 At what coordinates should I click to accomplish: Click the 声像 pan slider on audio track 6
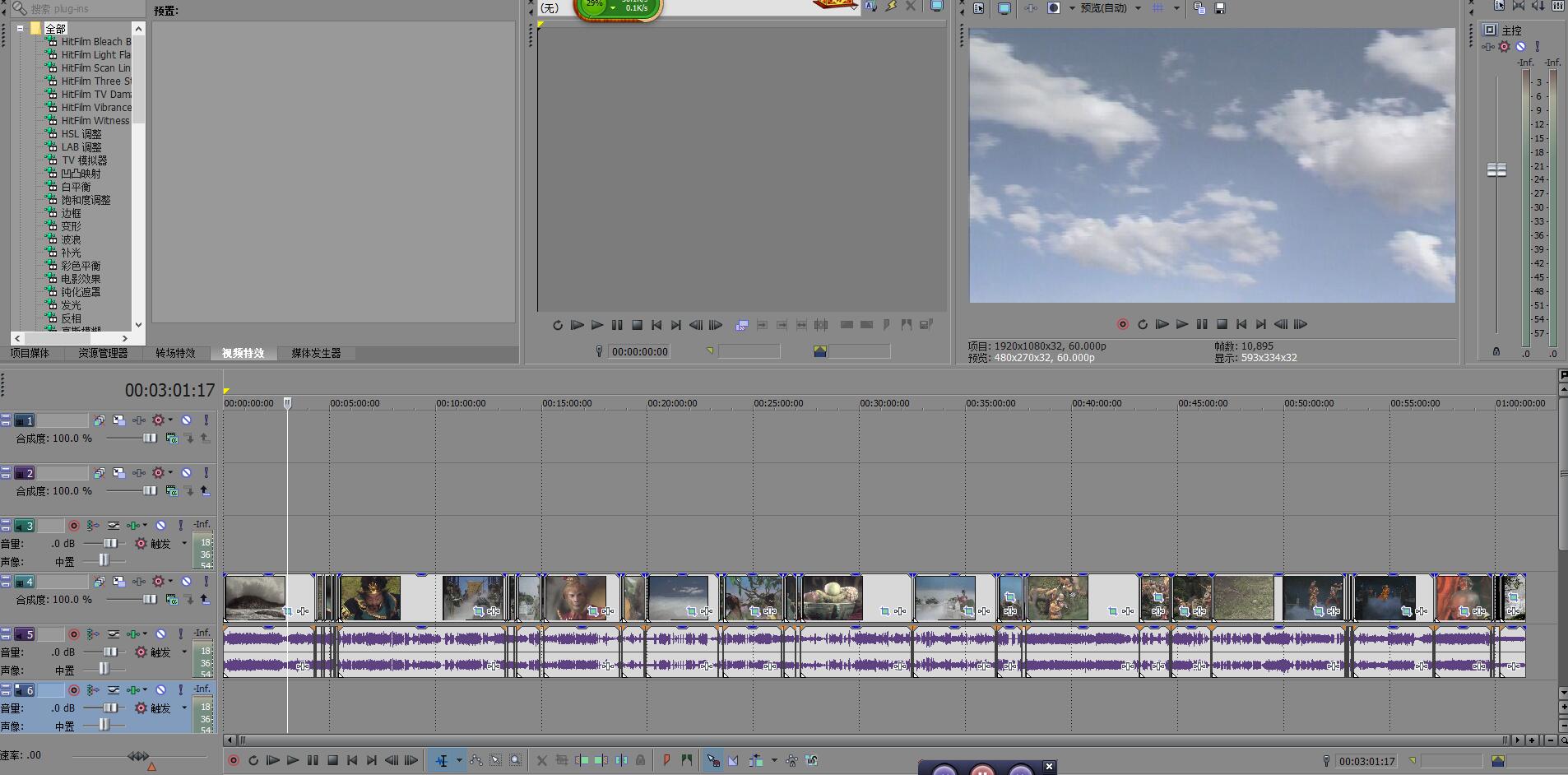pos(104,725)
